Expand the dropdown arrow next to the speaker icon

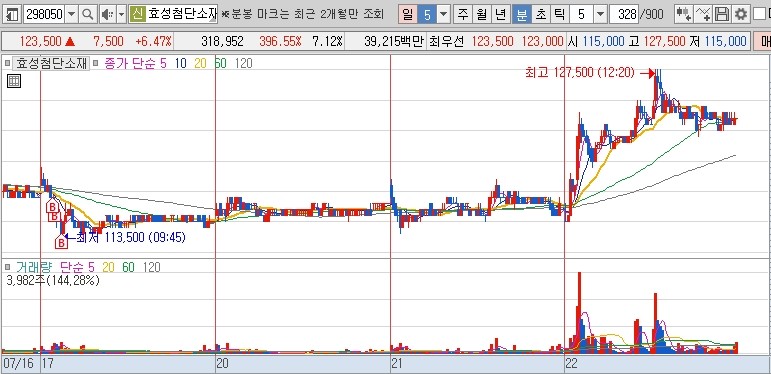point(121,15)
